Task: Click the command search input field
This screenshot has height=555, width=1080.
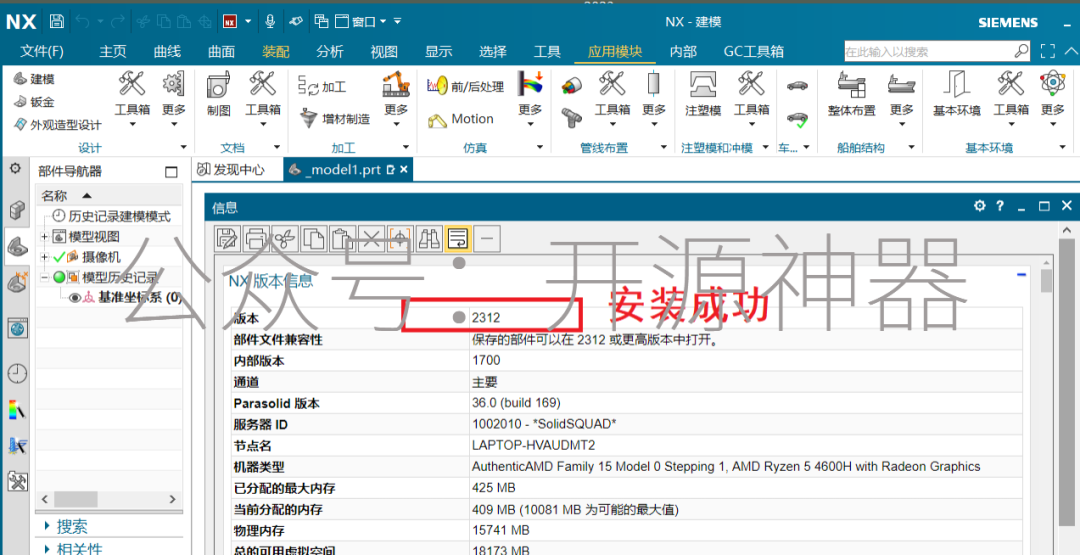Action: pos(930,52)
